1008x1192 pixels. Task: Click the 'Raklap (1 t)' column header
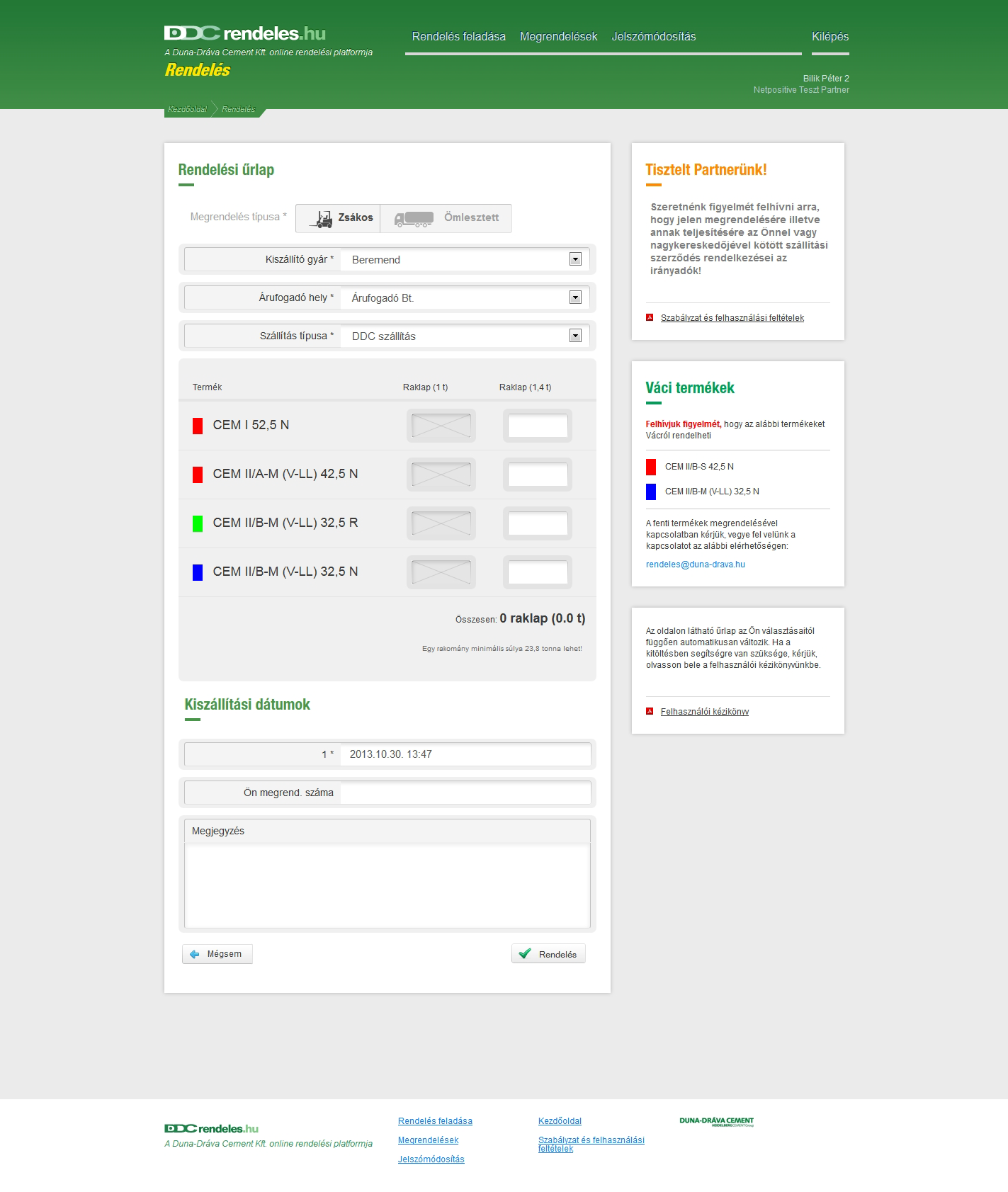[425, 387]
